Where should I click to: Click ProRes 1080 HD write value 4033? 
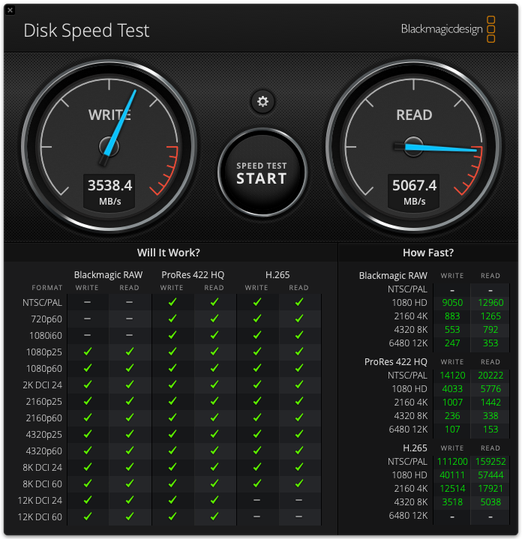point(452,389)
